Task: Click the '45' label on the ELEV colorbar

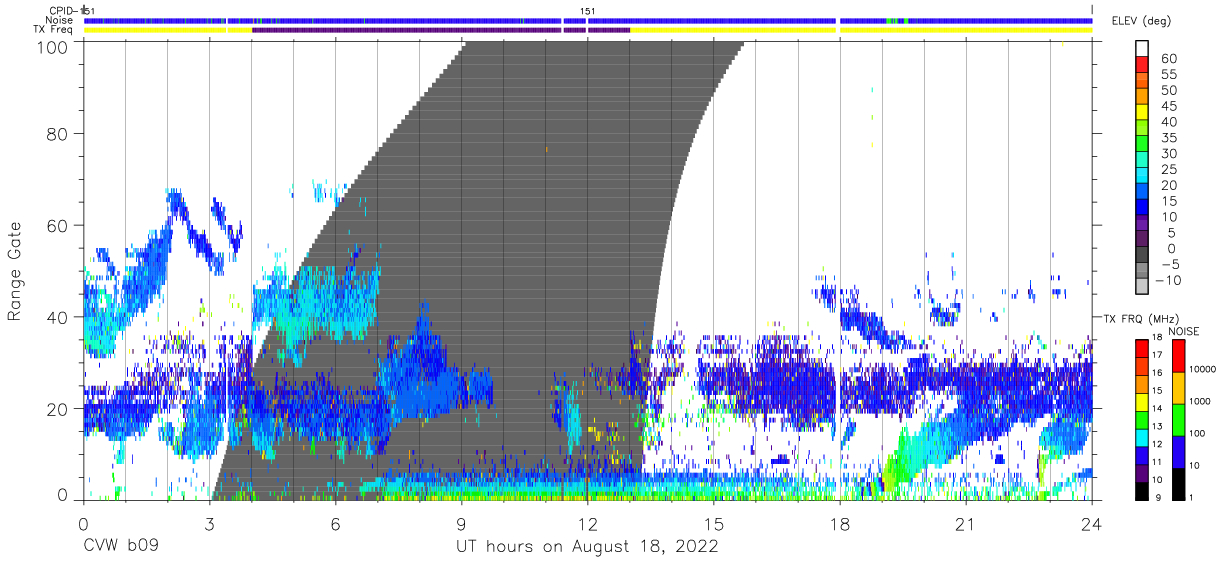Action: point(1168,107)
